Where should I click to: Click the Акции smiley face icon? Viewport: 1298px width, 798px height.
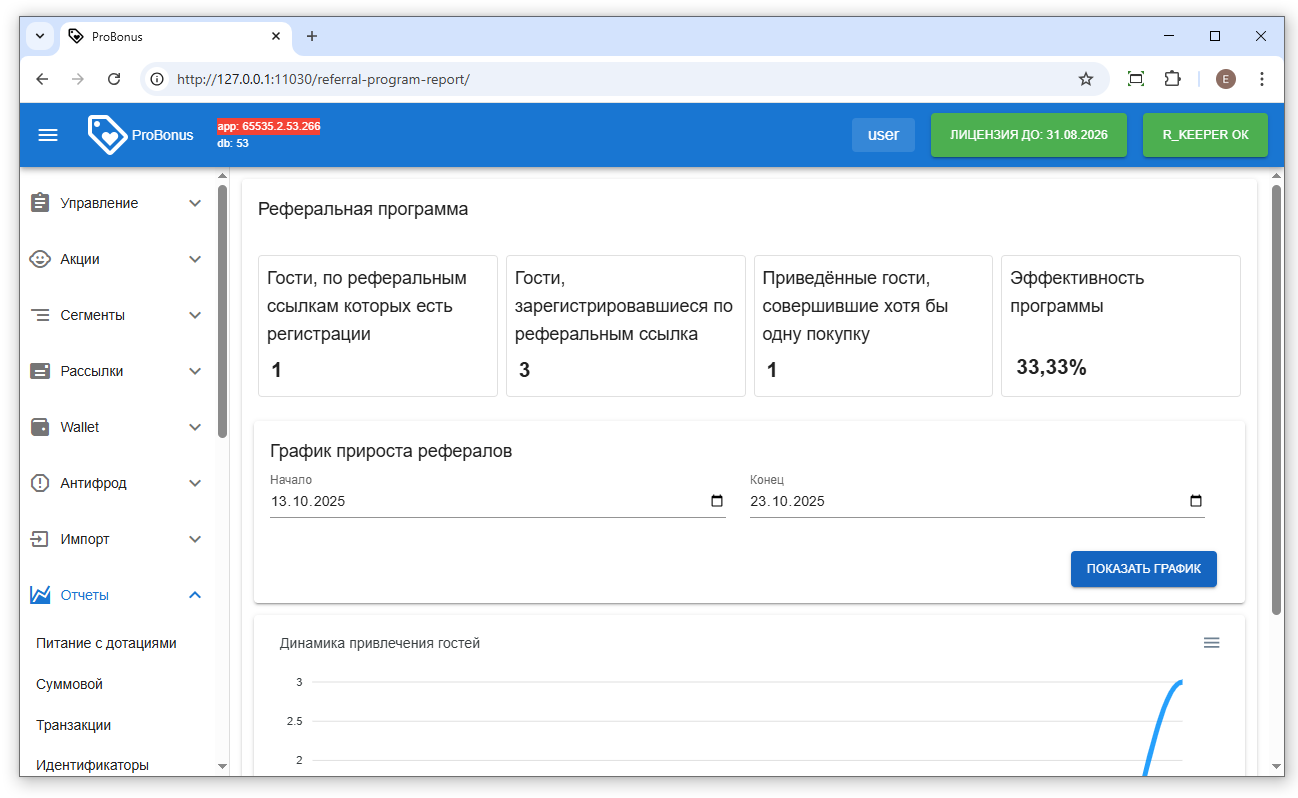coord(40,259)
